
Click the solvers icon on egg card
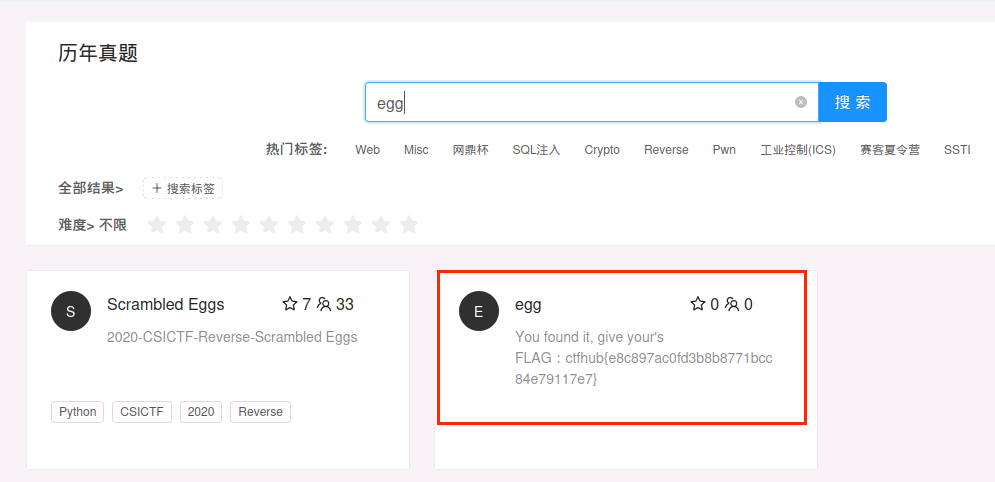[x=732, y=304]
